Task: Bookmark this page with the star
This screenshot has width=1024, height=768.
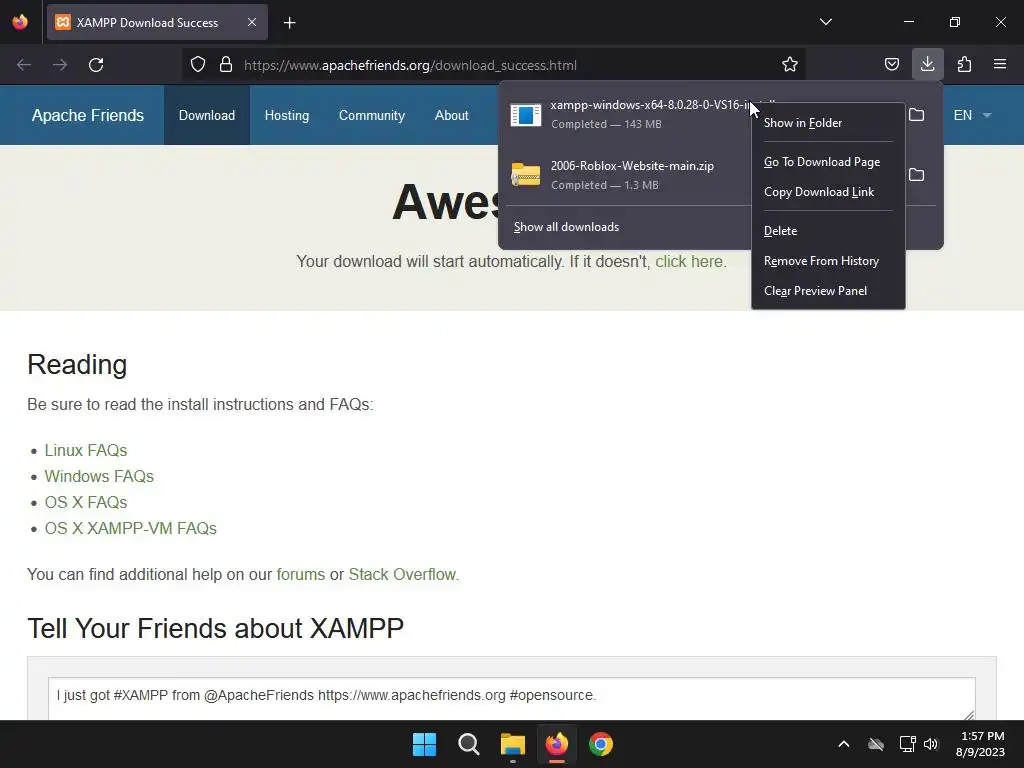Action: pos(790,65)
